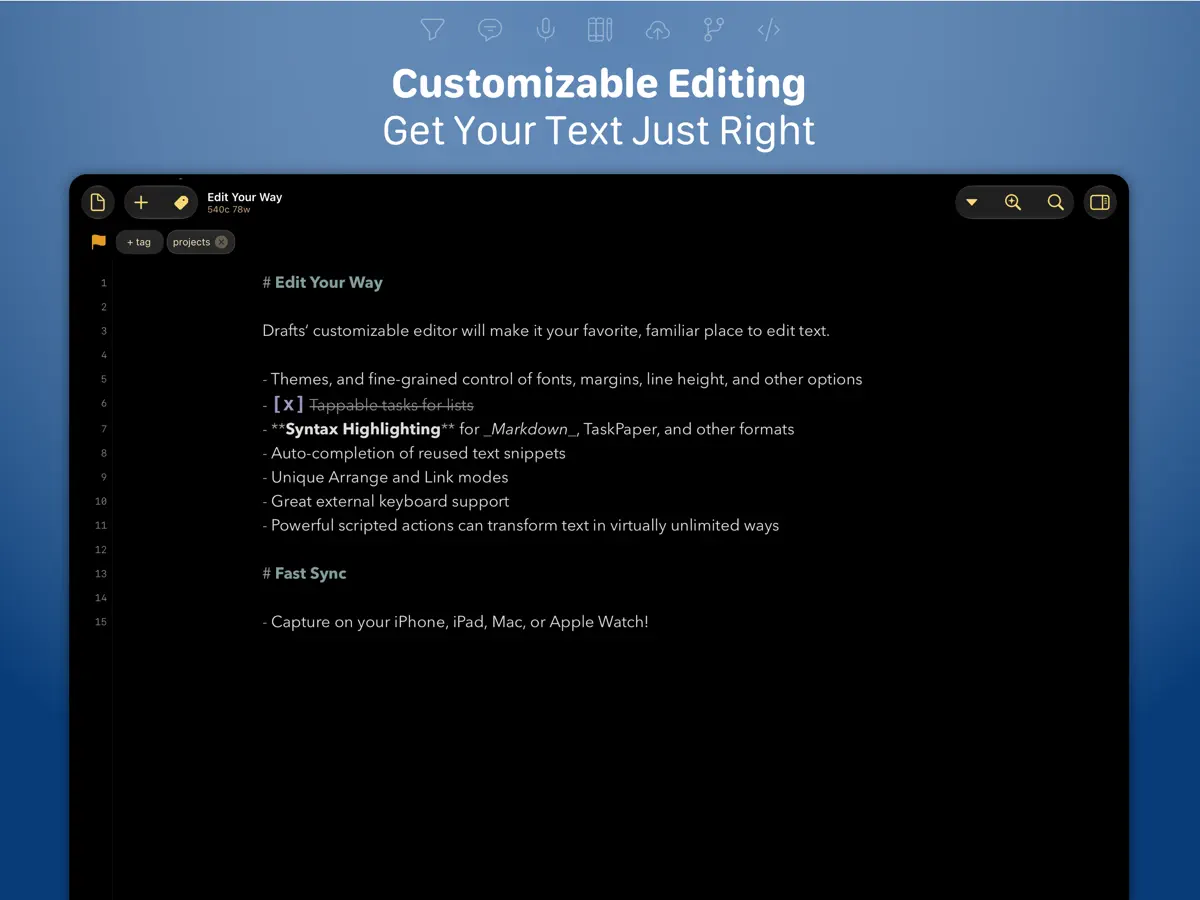Select the projects tag chip
This screenshot has height=900, width=1200.
[201, 242]
